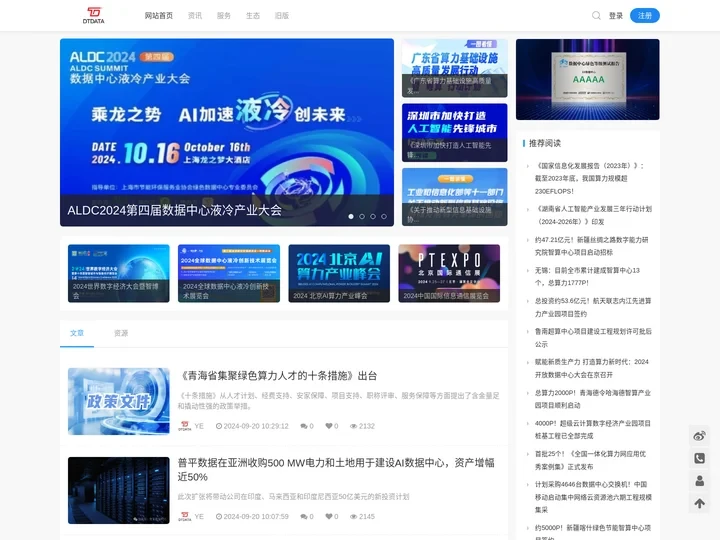The height and width of the screenshot is (540, 720).
Task: Open recommended 《国家信息化发展报告（2023年）》
Action: pos(590,178)
